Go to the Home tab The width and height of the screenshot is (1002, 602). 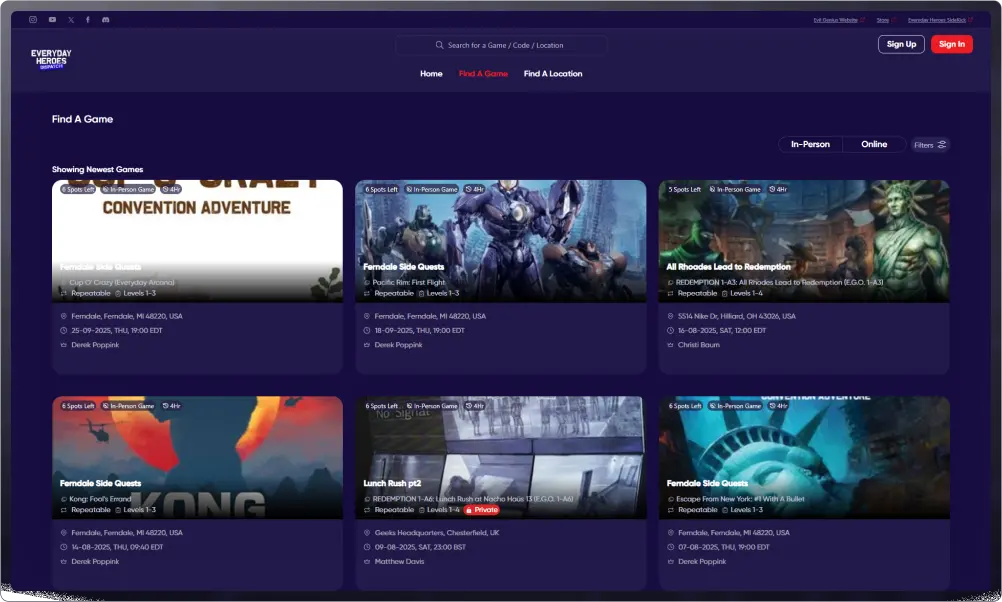point(431,73)
